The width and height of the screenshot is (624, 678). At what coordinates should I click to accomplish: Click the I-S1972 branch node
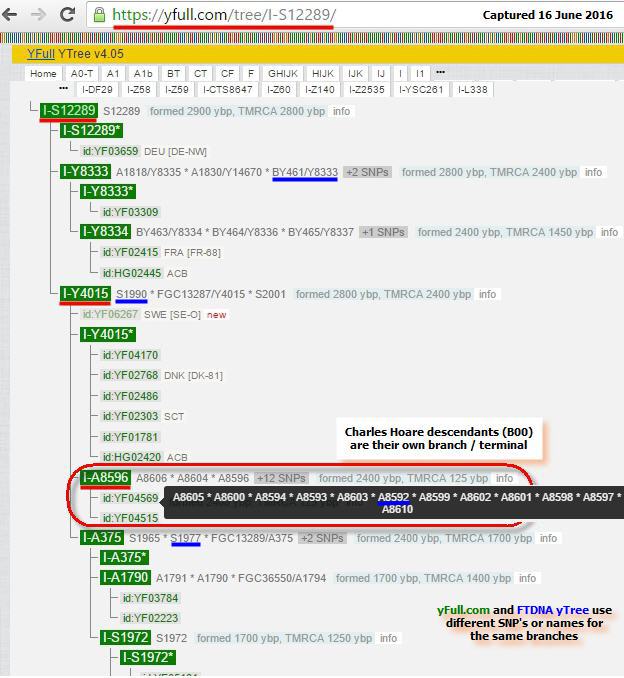[x=127, y=638]
